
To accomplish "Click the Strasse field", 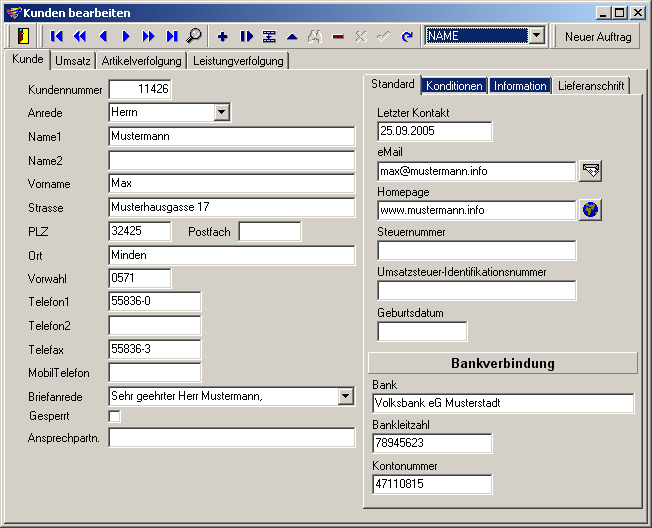I will tap(232, 207).
